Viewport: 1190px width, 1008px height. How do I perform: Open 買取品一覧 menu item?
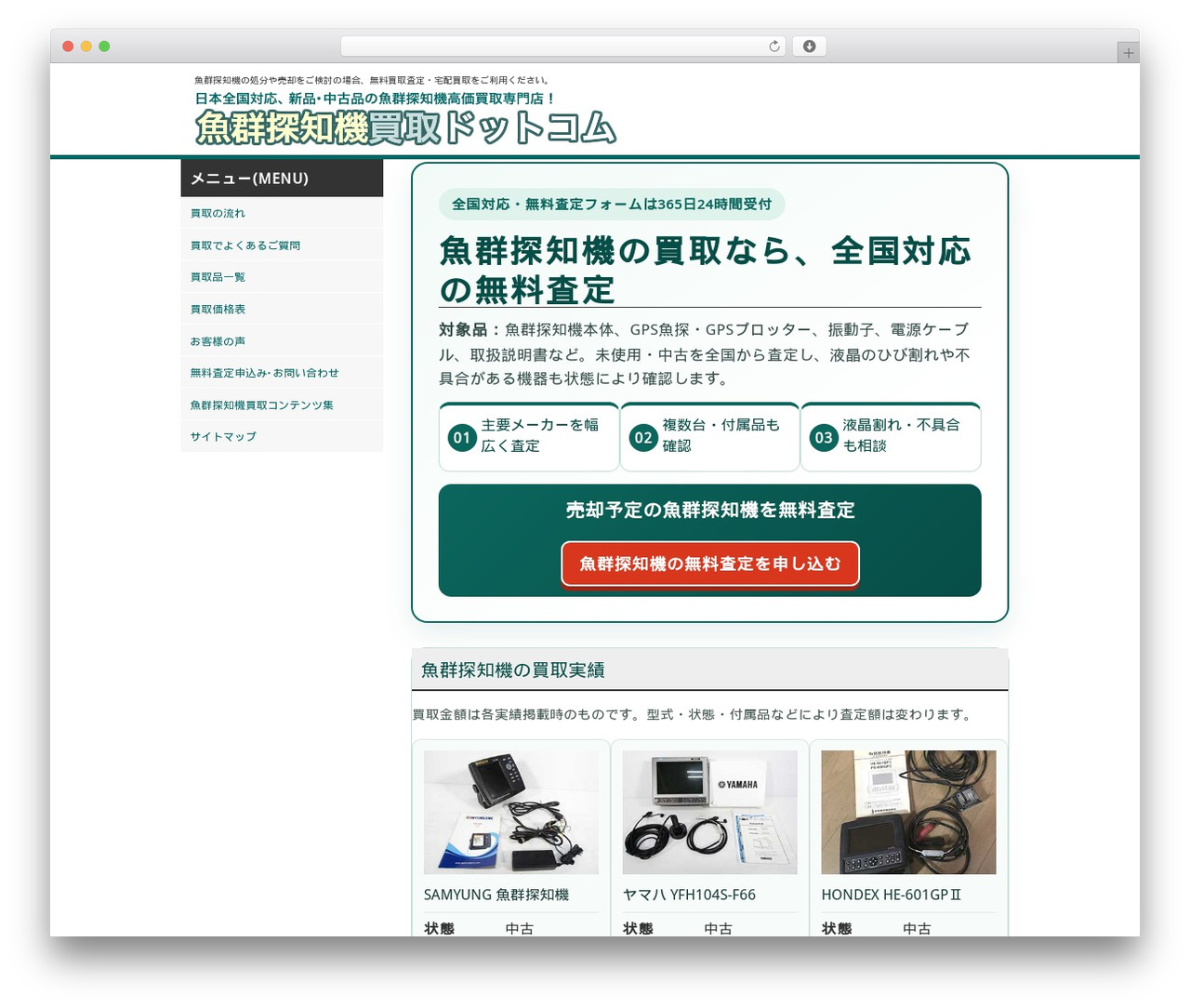pyautogui.click(x=282, y=277)
